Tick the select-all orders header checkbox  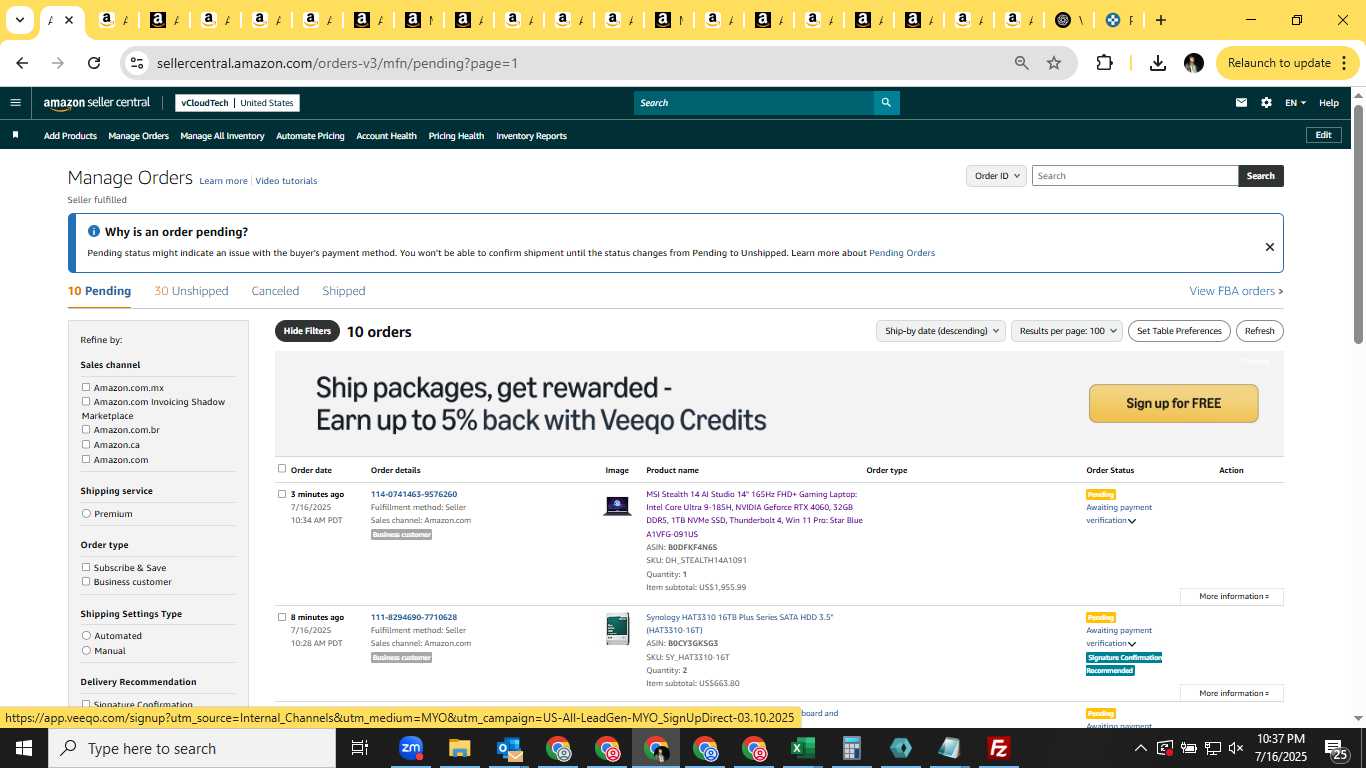(x=282, y=468)
